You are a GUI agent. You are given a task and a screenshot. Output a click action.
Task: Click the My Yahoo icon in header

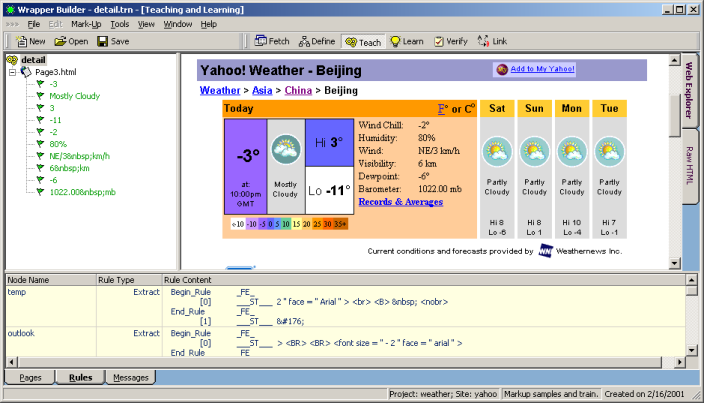coord(502,69)
